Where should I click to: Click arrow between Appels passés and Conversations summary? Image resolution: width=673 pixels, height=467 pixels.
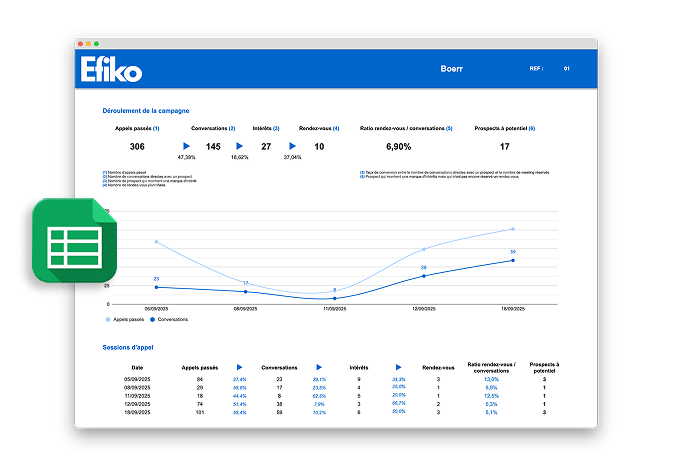coord(186,146)
